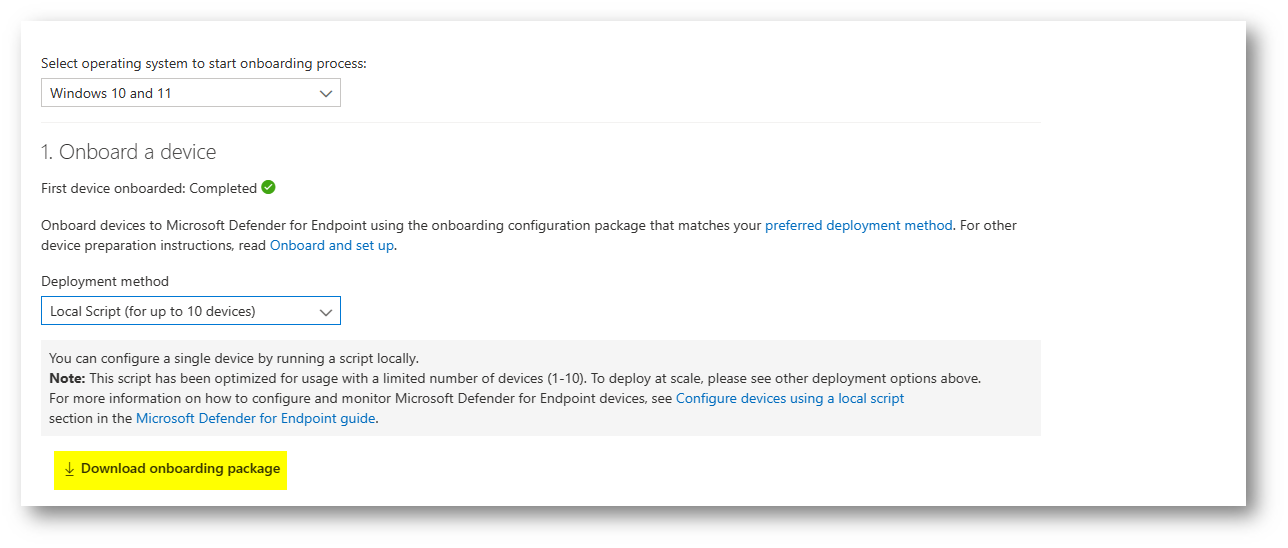
Task: Open the Local Script deployment method dropdown
Action: pyautogui.click(x=190, y=311)
